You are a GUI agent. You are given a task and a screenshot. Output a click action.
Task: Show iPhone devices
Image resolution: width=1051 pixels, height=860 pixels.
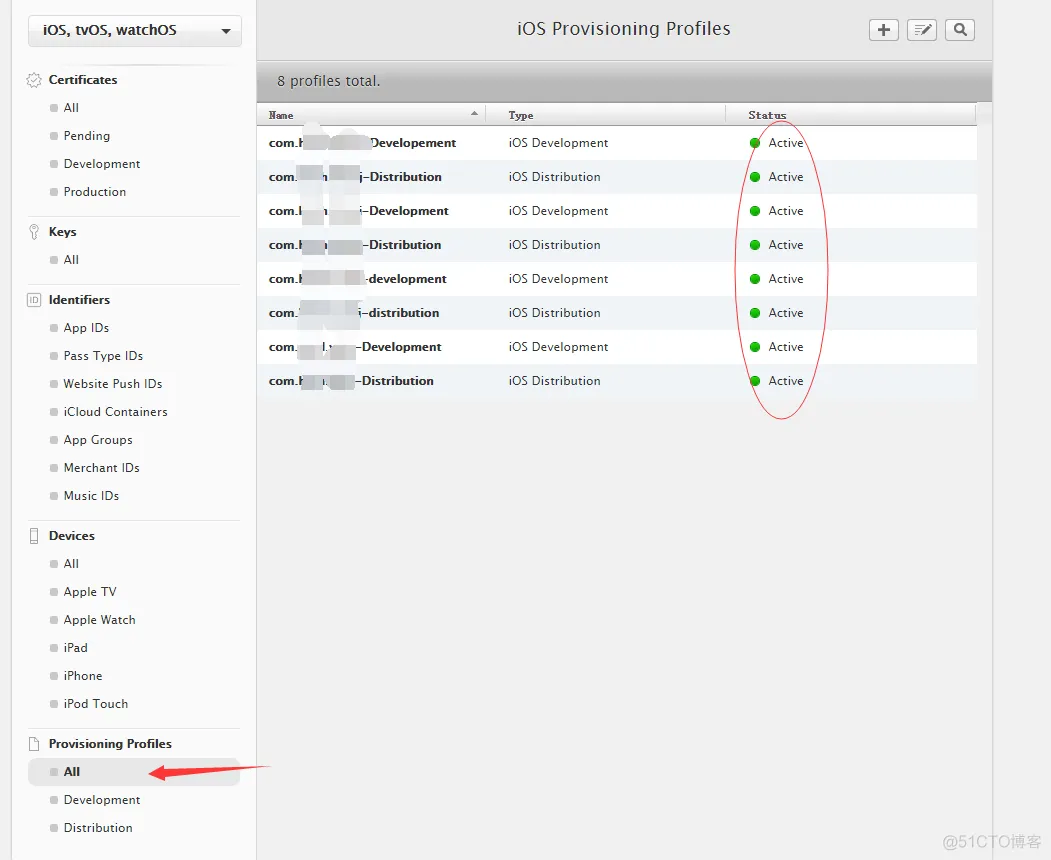pyautogui.click(x=82, y=676)
